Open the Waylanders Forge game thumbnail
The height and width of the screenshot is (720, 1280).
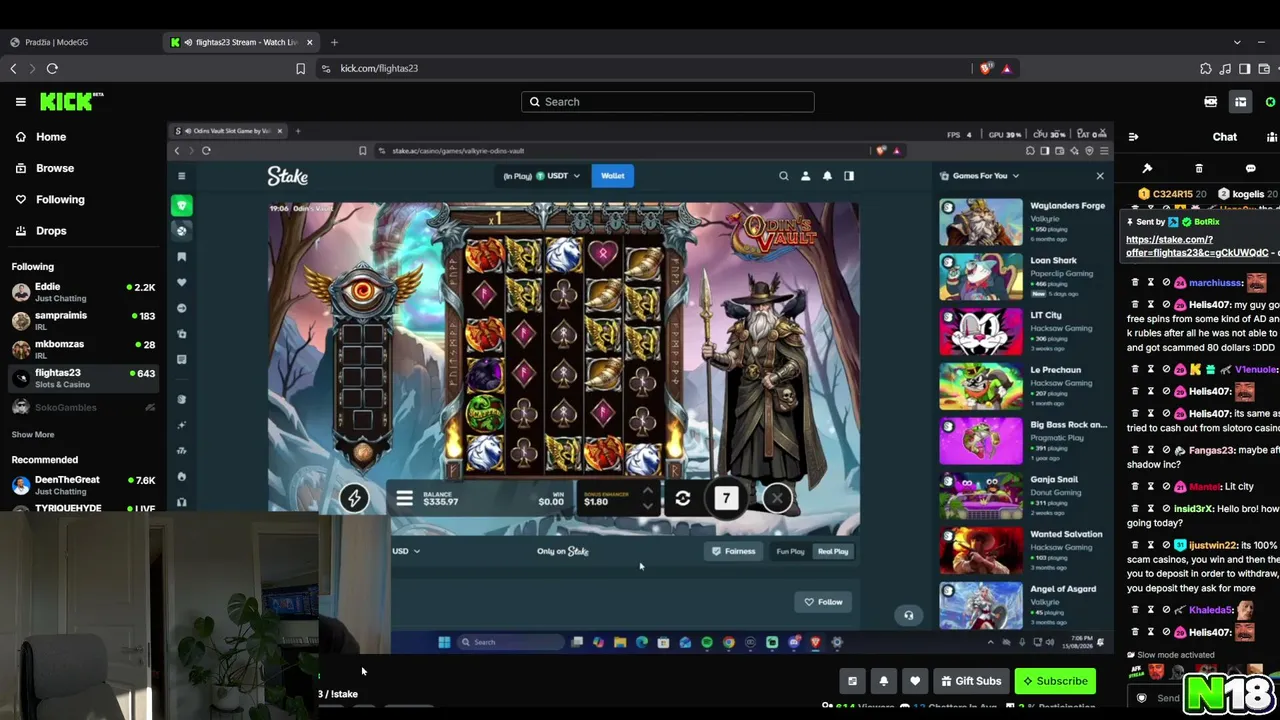pos(981,222)
